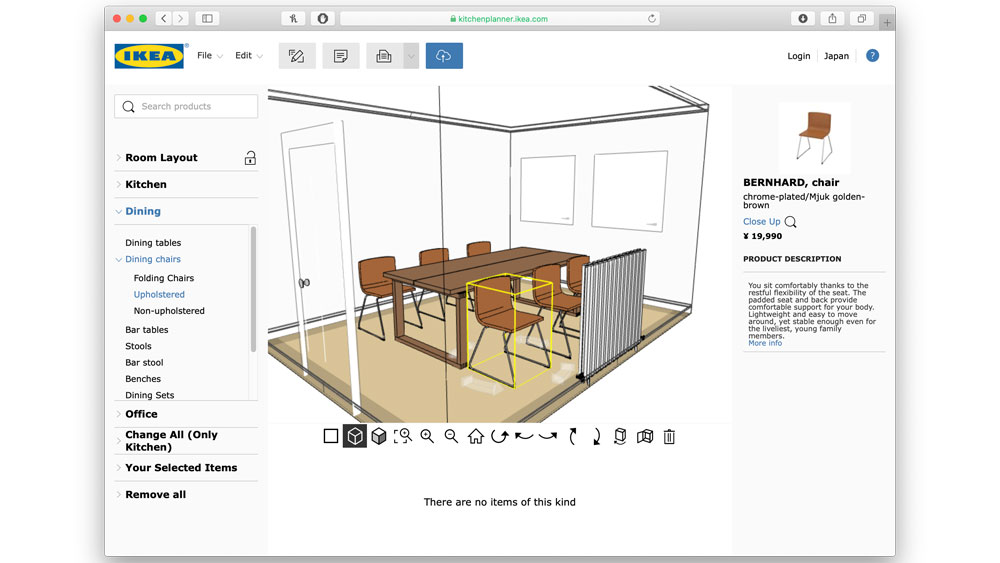The width and height of the screenshot is (1000, 563).
Task: Select Bar tables category
Action: coord(147,330)
